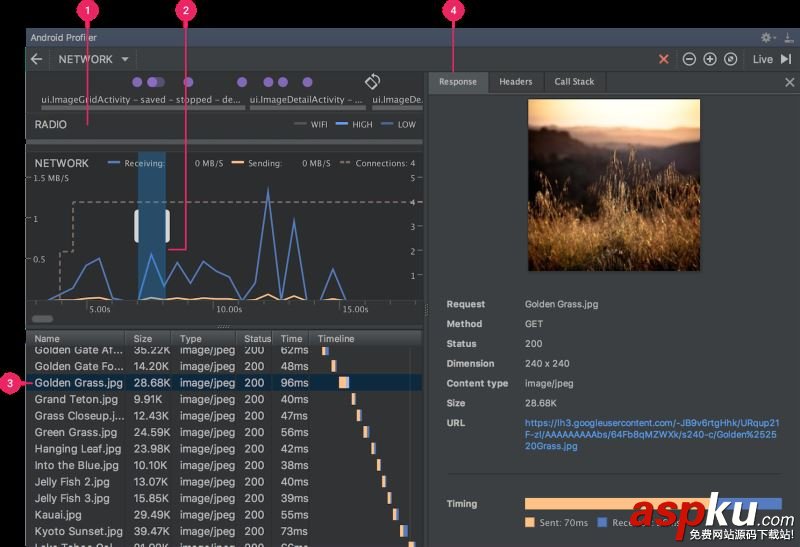Image resolution: width=800 pixels, height=547 pixels.
Task: Select Jelly Fish 3.jpg request
Action: pyautogui.click(x=224, y=499)
